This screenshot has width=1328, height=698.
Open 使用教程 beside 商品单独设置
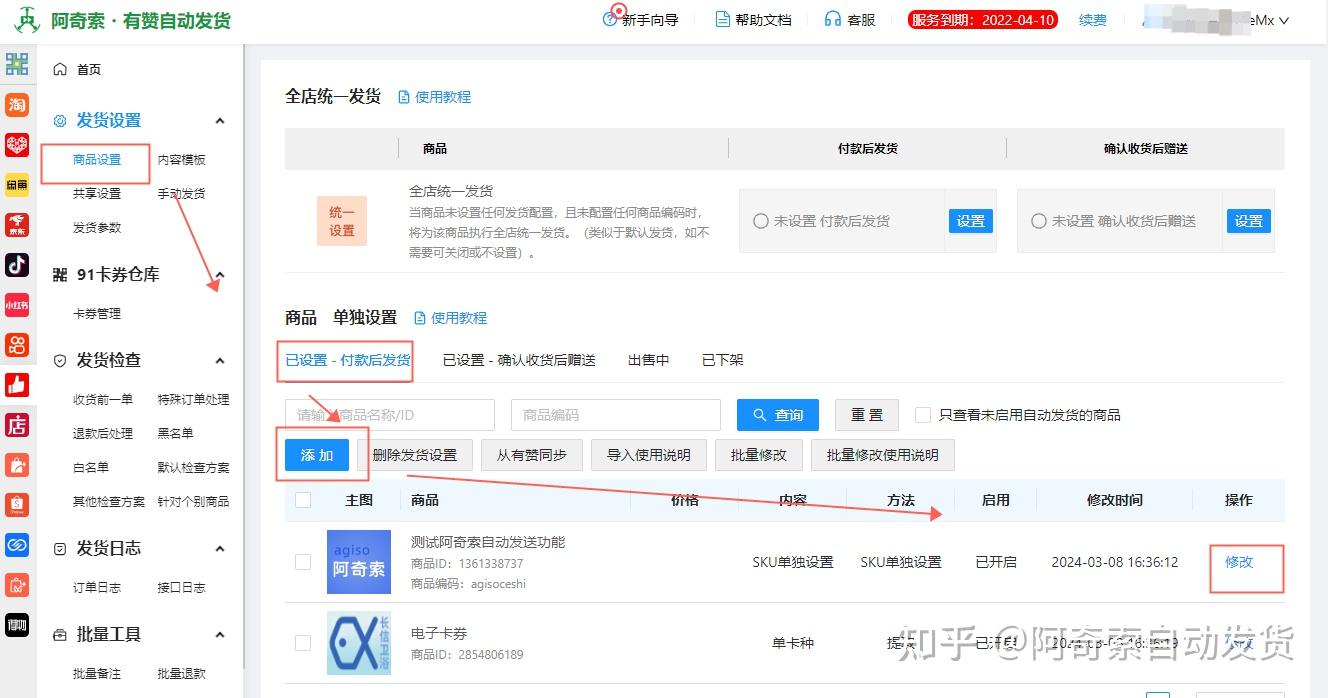tap(450, 318)
